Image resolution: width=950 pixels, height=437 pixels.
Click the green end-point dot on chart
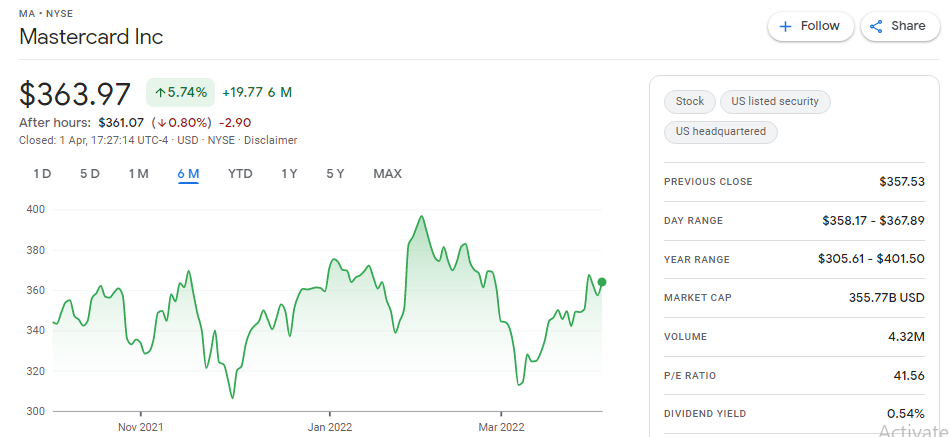(602, 282)
